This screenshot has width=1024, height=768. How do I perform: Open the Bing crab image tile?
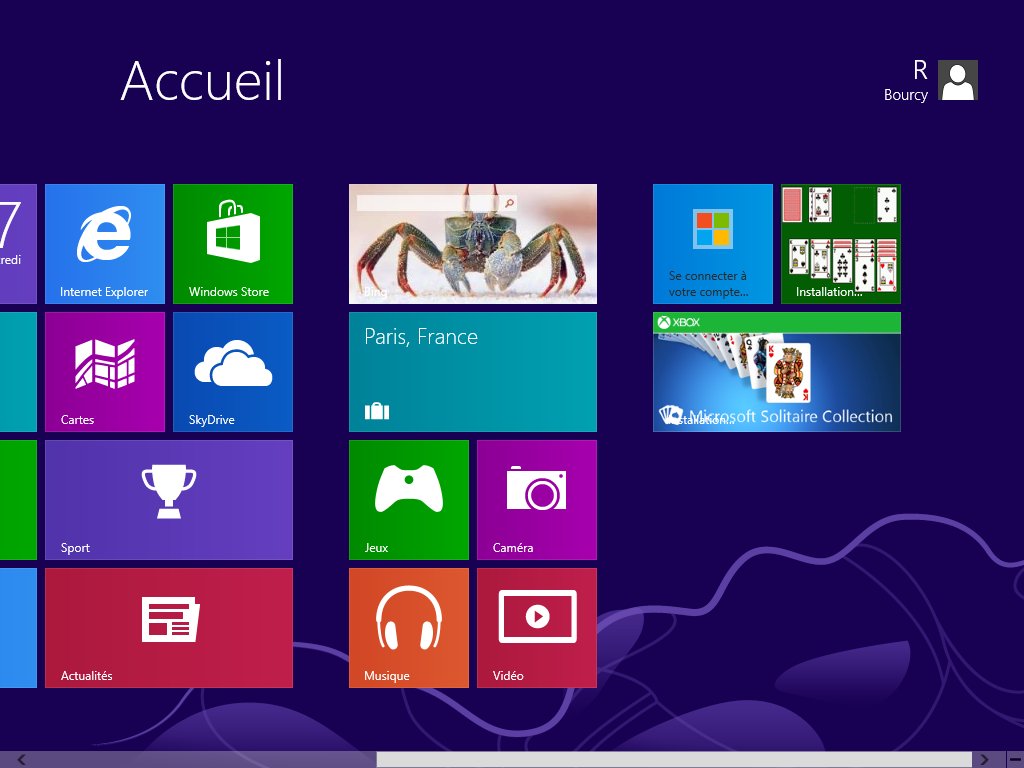pyautogui.click(x=473, y=244)
